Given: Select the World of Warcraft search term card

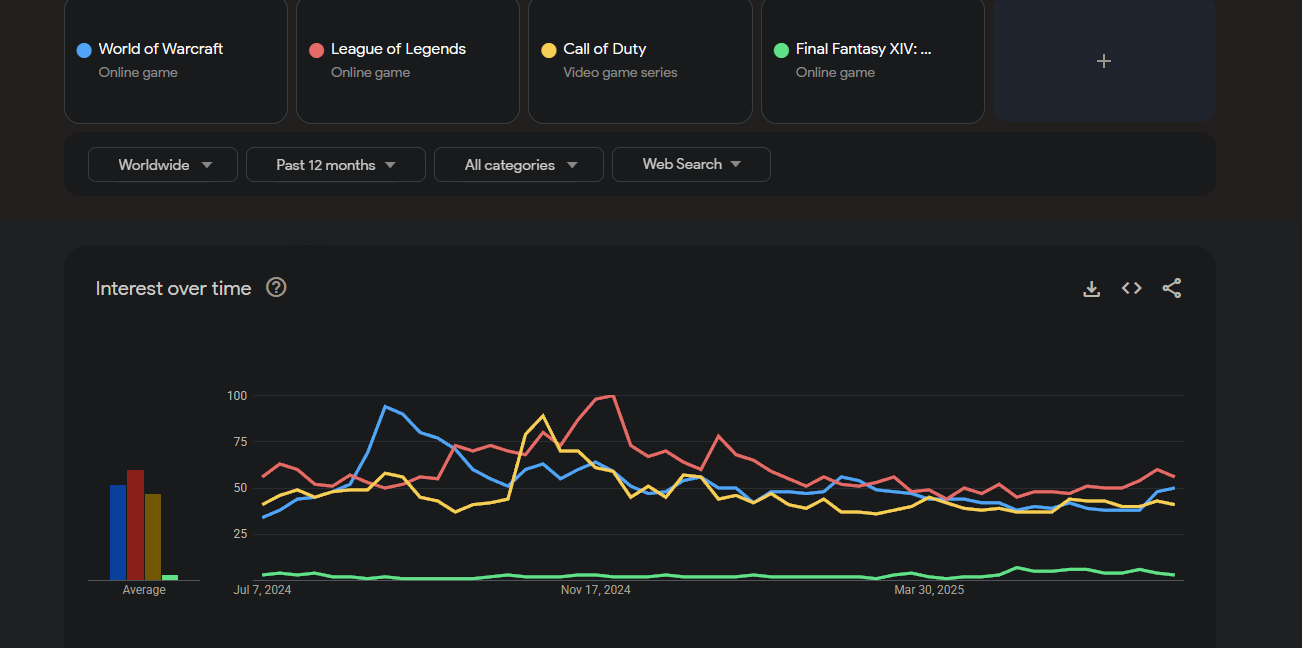Looking at the screenshot, I should (176, 61).
